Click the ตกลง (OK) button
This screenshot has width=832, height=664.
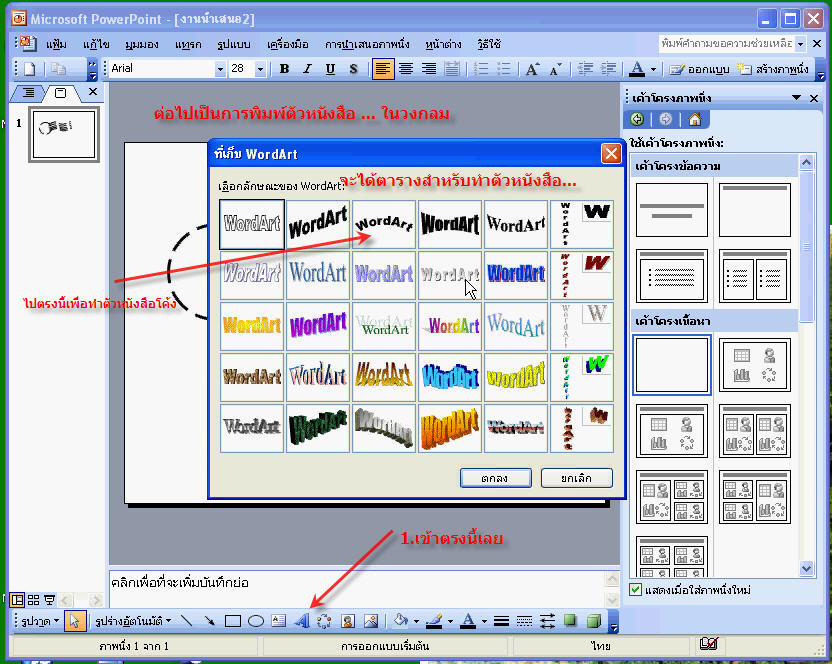click(x=496, y=478)
